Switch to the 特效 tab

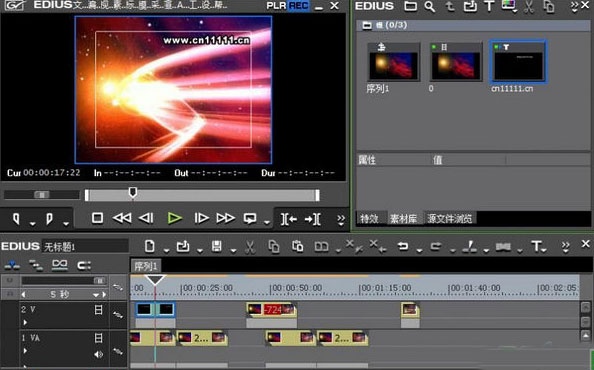[x=369, y=219]
